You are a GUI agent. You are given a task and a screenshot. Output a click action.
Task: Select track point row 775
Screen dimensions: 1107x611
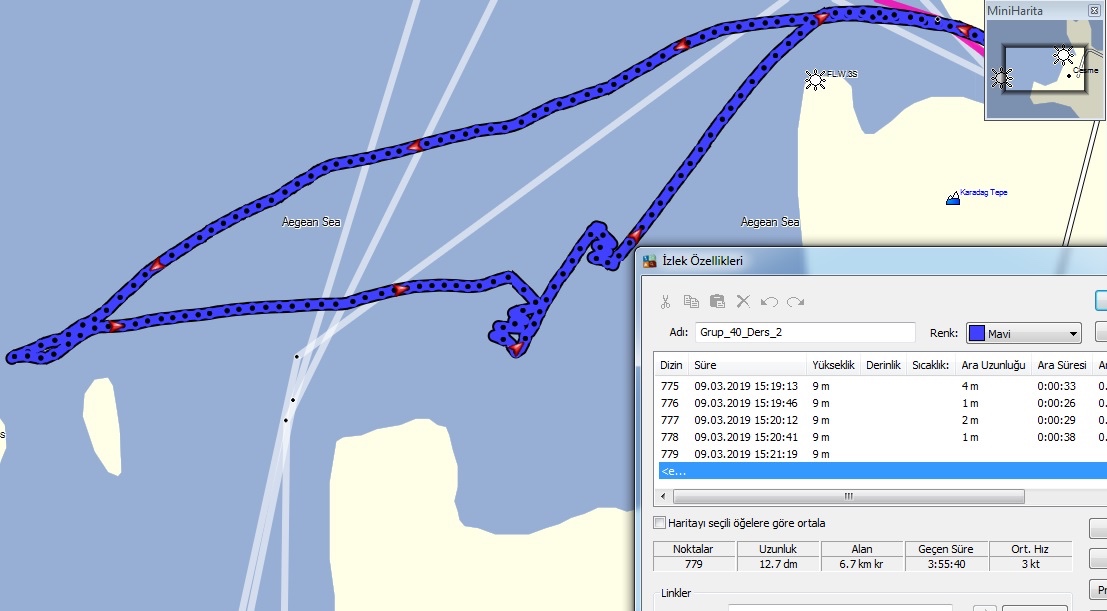tap(880, 386)
